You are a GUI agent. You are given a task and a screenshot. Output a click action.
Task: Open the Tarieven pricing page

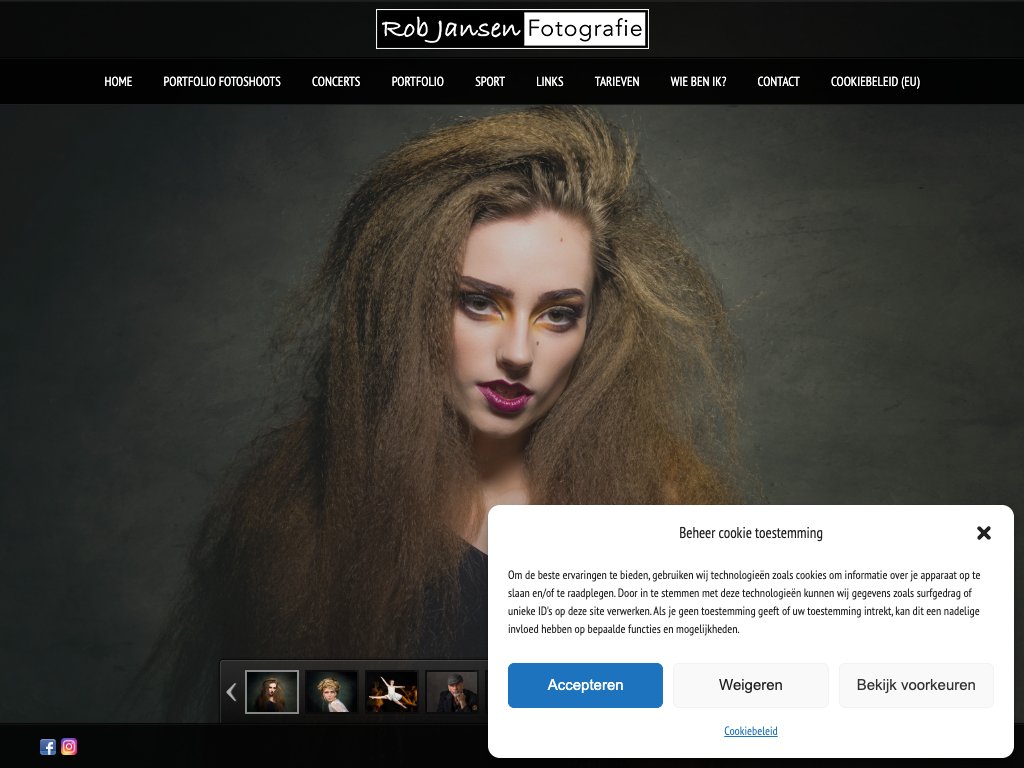click(617, 82)
